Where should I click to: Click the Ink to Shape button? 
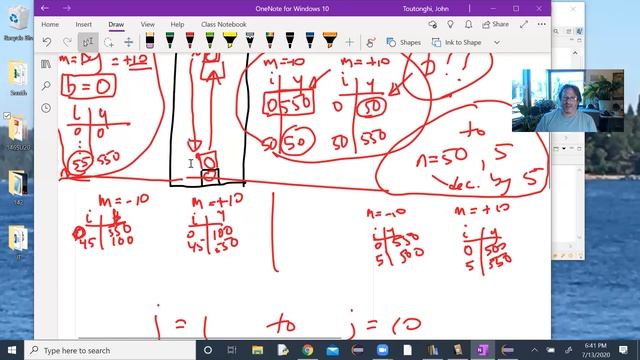tap(457, 42)
